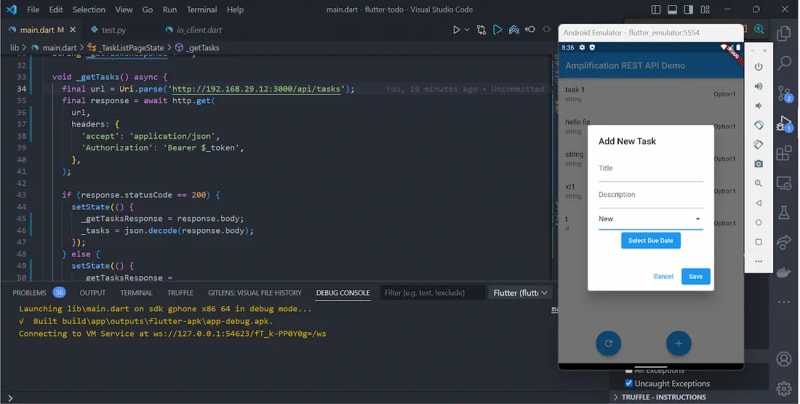
Task: Open run dropdown arrow beside play button
Action: click(x=466, y=30)
